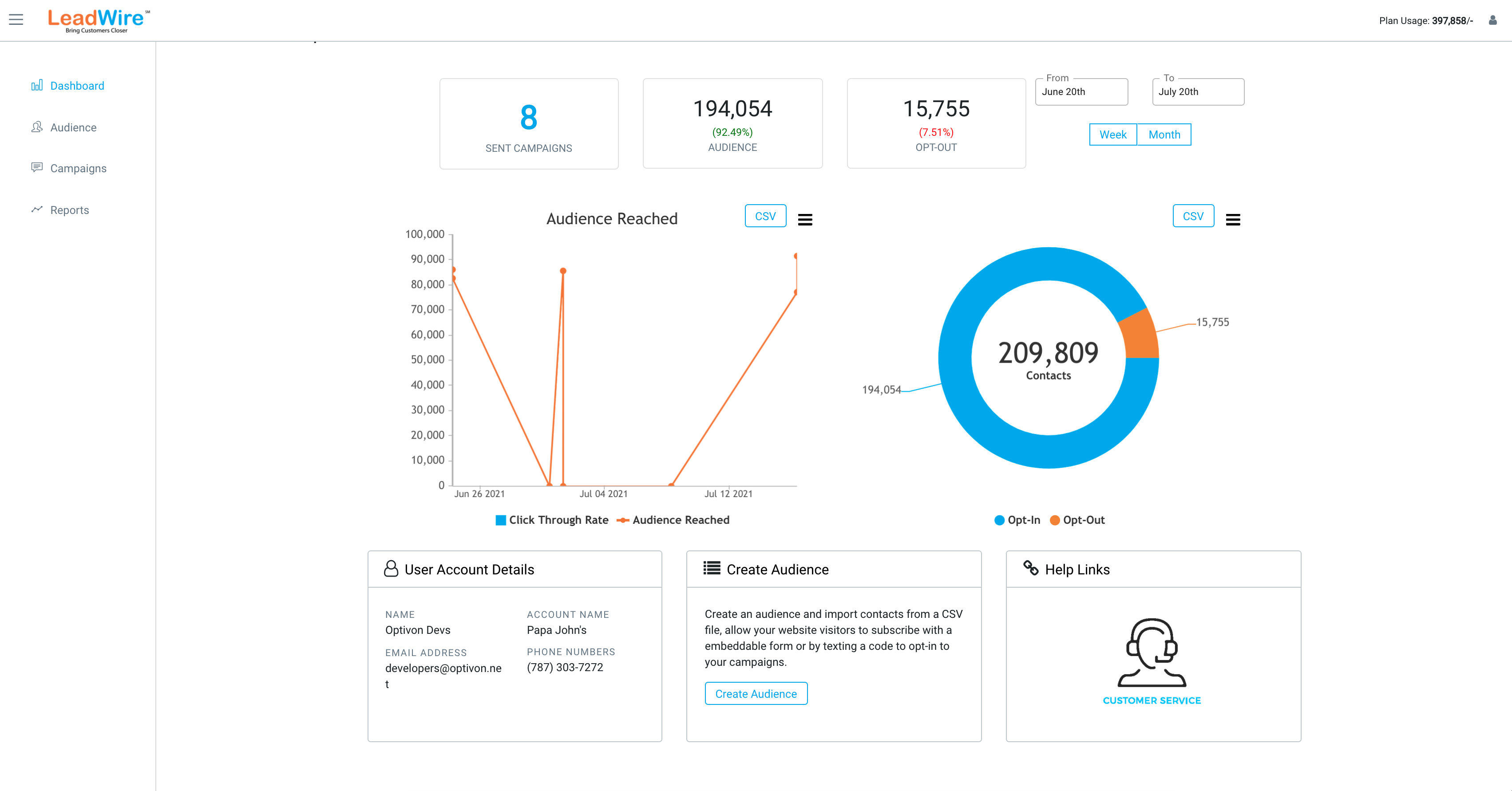Click the user profile icon

coord(1492,20)
